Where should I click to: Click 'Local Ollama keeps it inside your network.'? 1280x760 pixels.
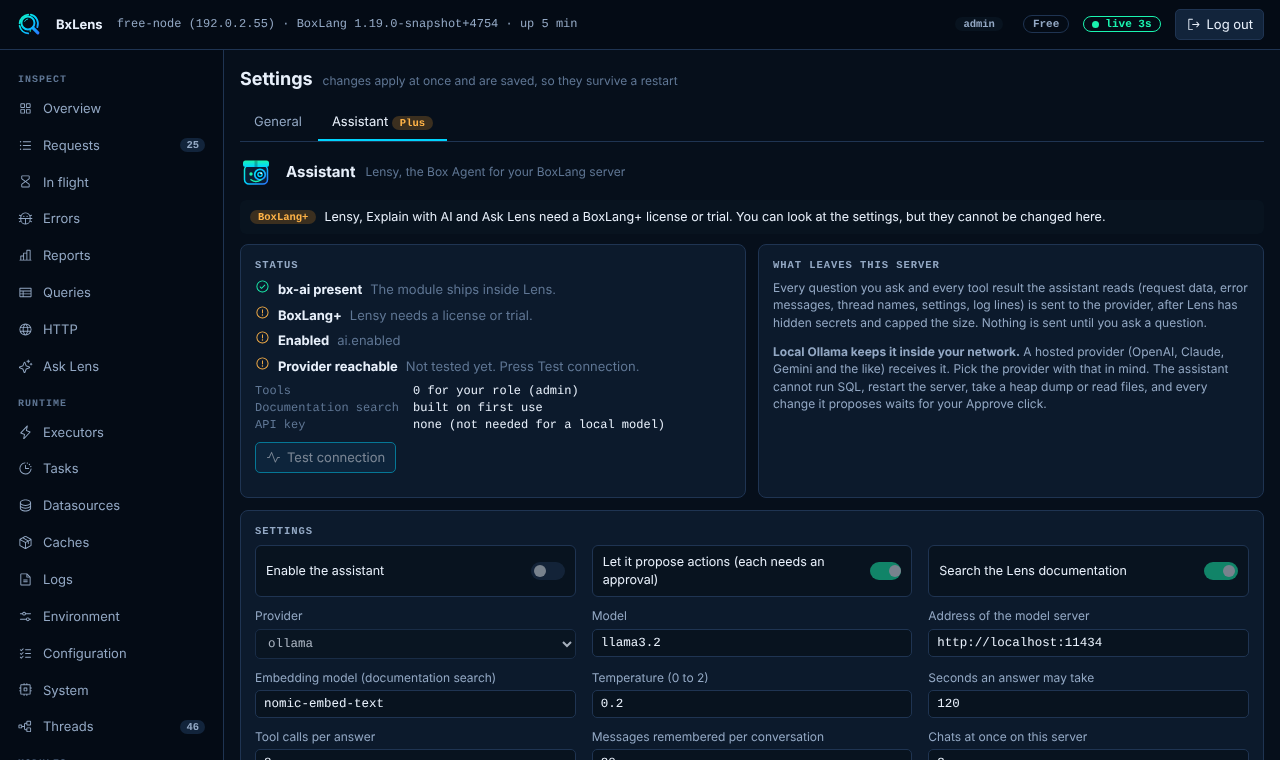click(x=896, y=352)
